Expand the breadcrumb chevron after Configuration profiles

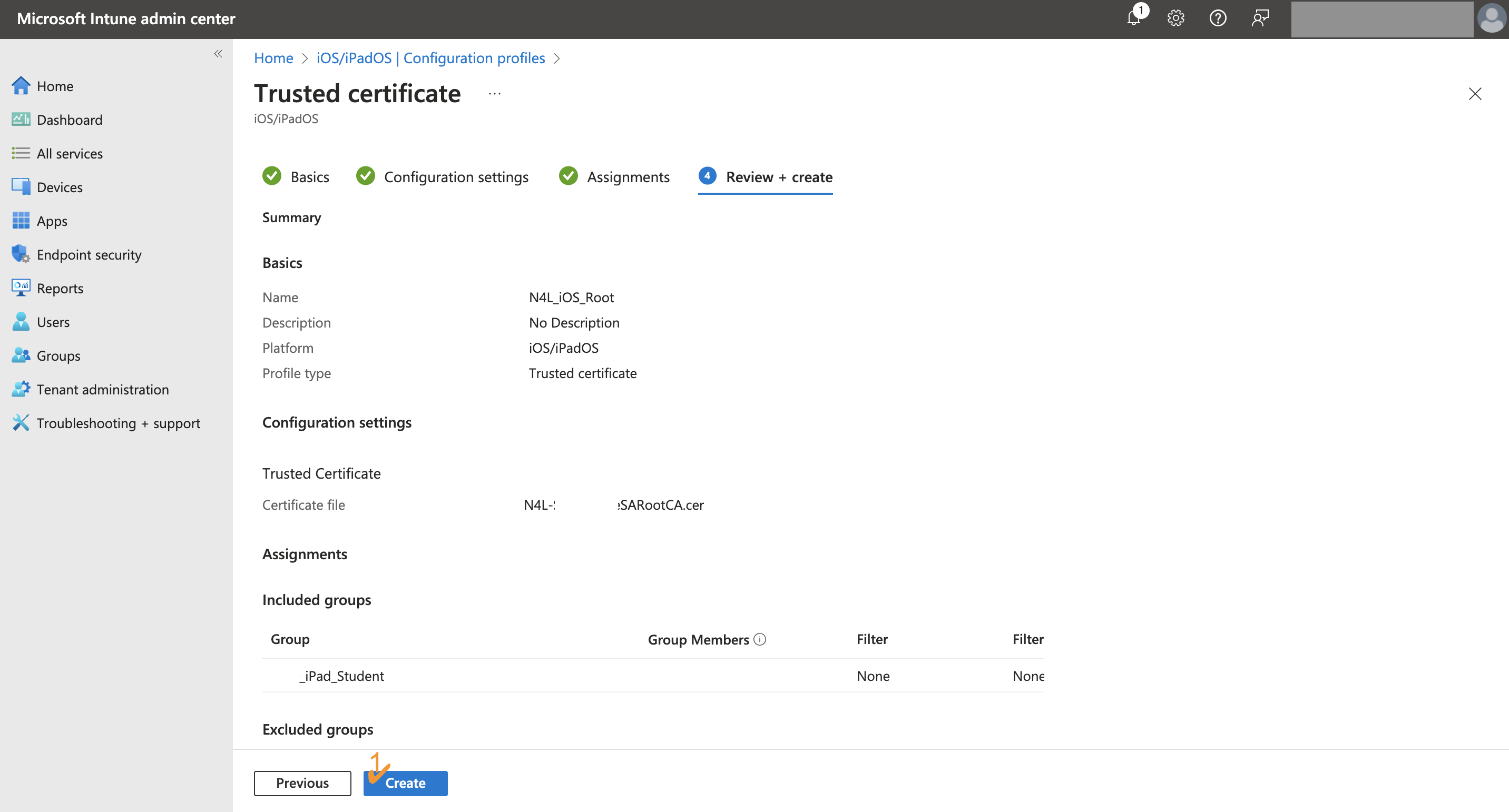[x=557, y=58]
